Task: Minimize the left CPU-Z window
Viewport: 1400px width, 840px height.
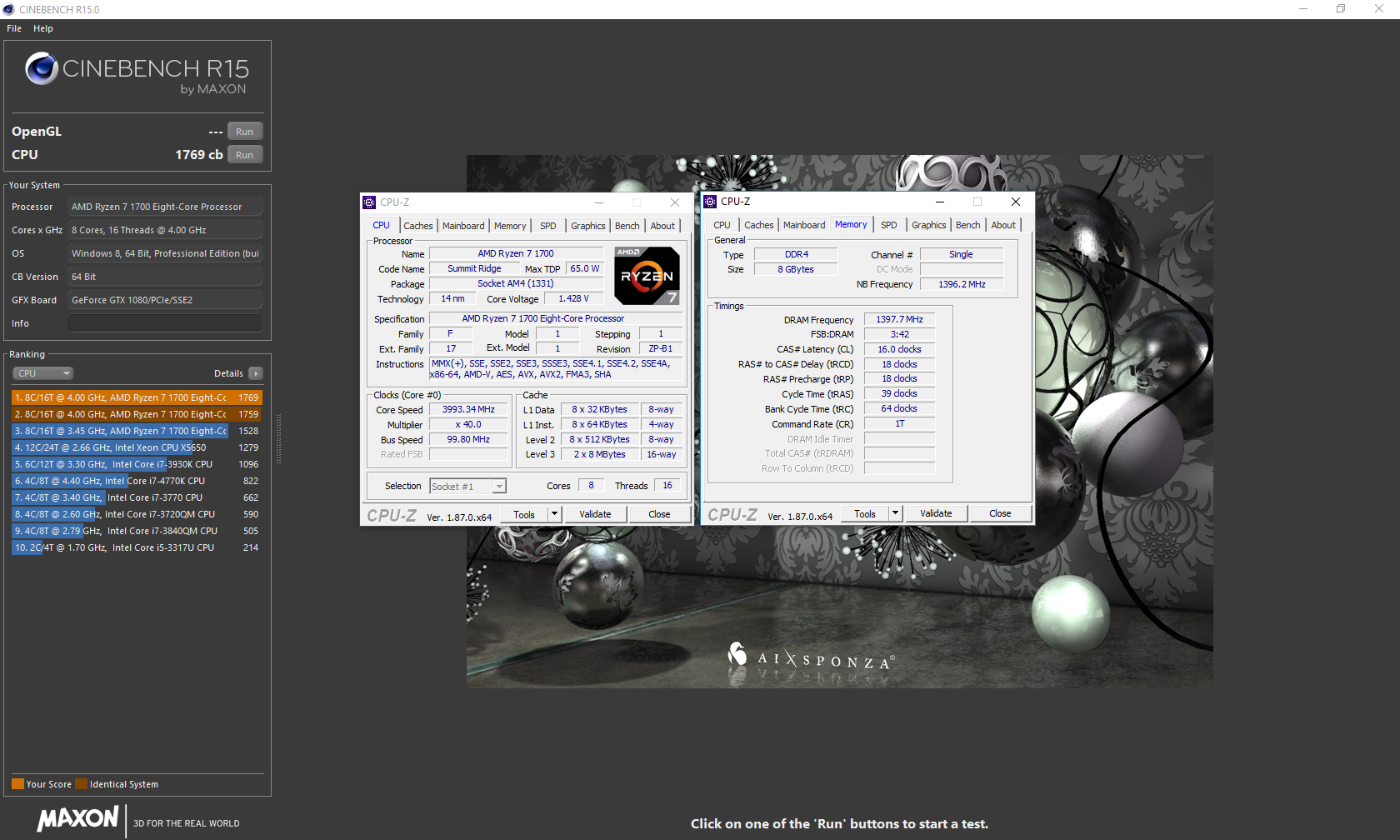Action: point(599,202)
